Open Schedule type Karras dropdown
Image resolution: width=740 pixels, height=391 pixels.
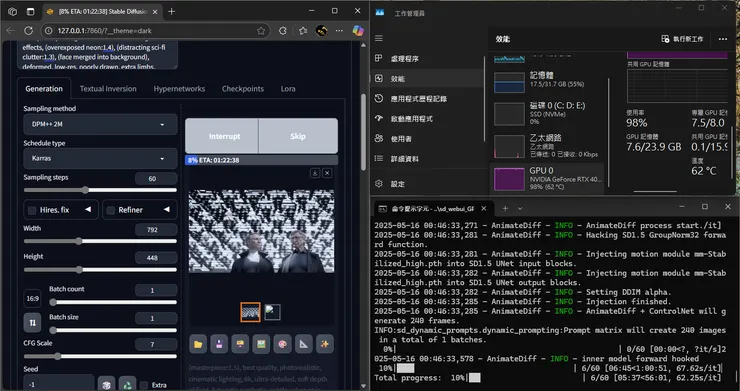pos(101,158)
